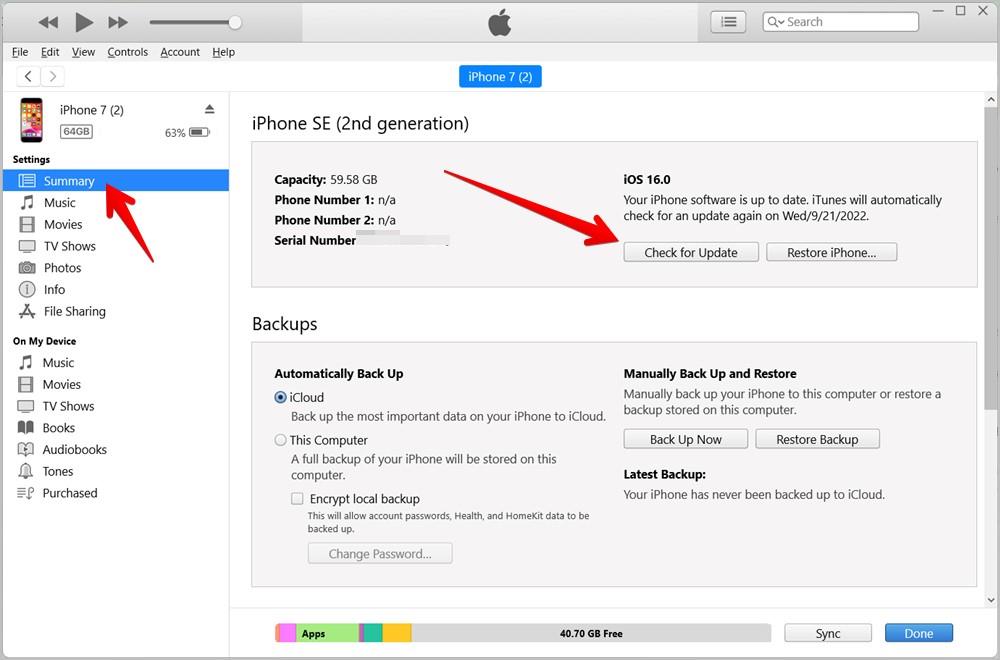Start playback with the Play button
Image resolution: width=1000 pixels, height=660 pixels.
84,22
